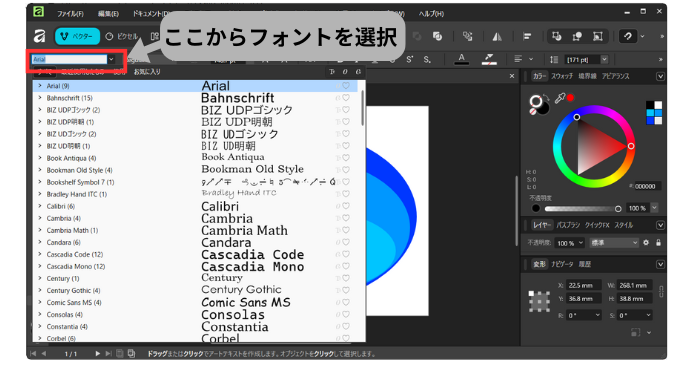Switch to the 境界線 tab
The height and width of the screenshot is (365, 698).
[588, 76]
